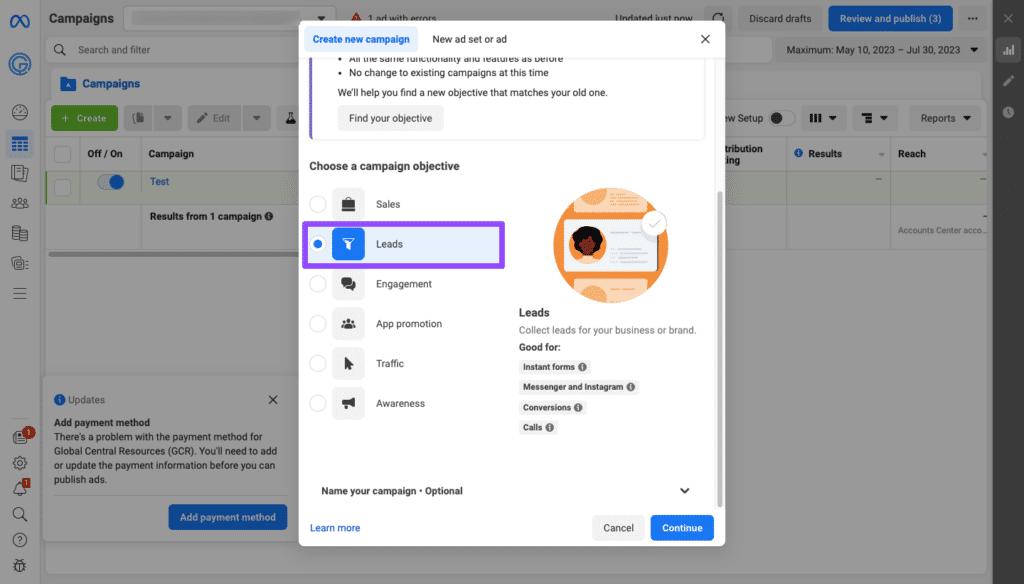This screenshot has width=1024, height=584.
Task: Toggle the Test campaign on/off switch
Action: click(x=111, y=182)
